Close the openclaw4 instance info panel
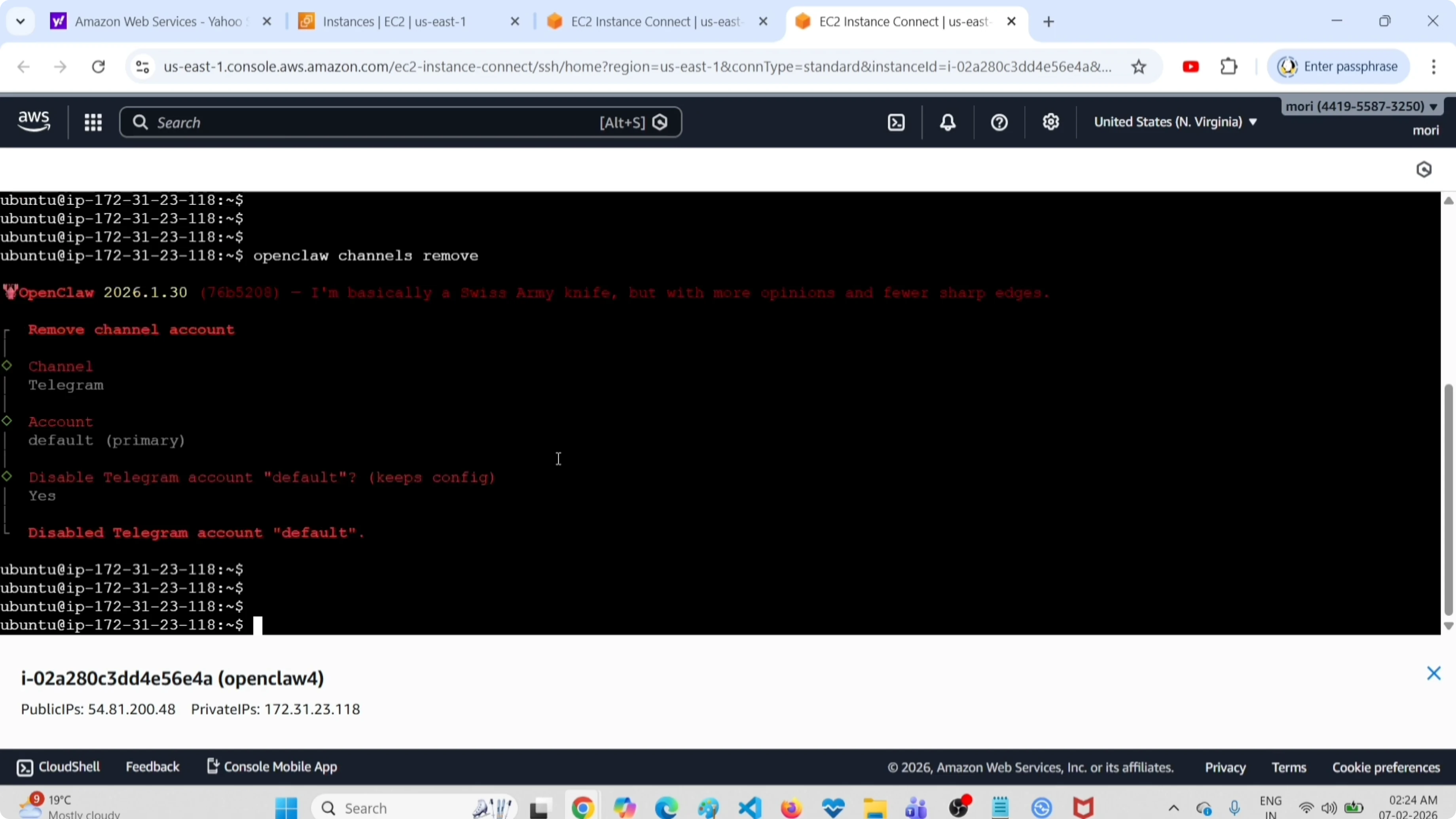1456x819 pixels. [1433, 673]
